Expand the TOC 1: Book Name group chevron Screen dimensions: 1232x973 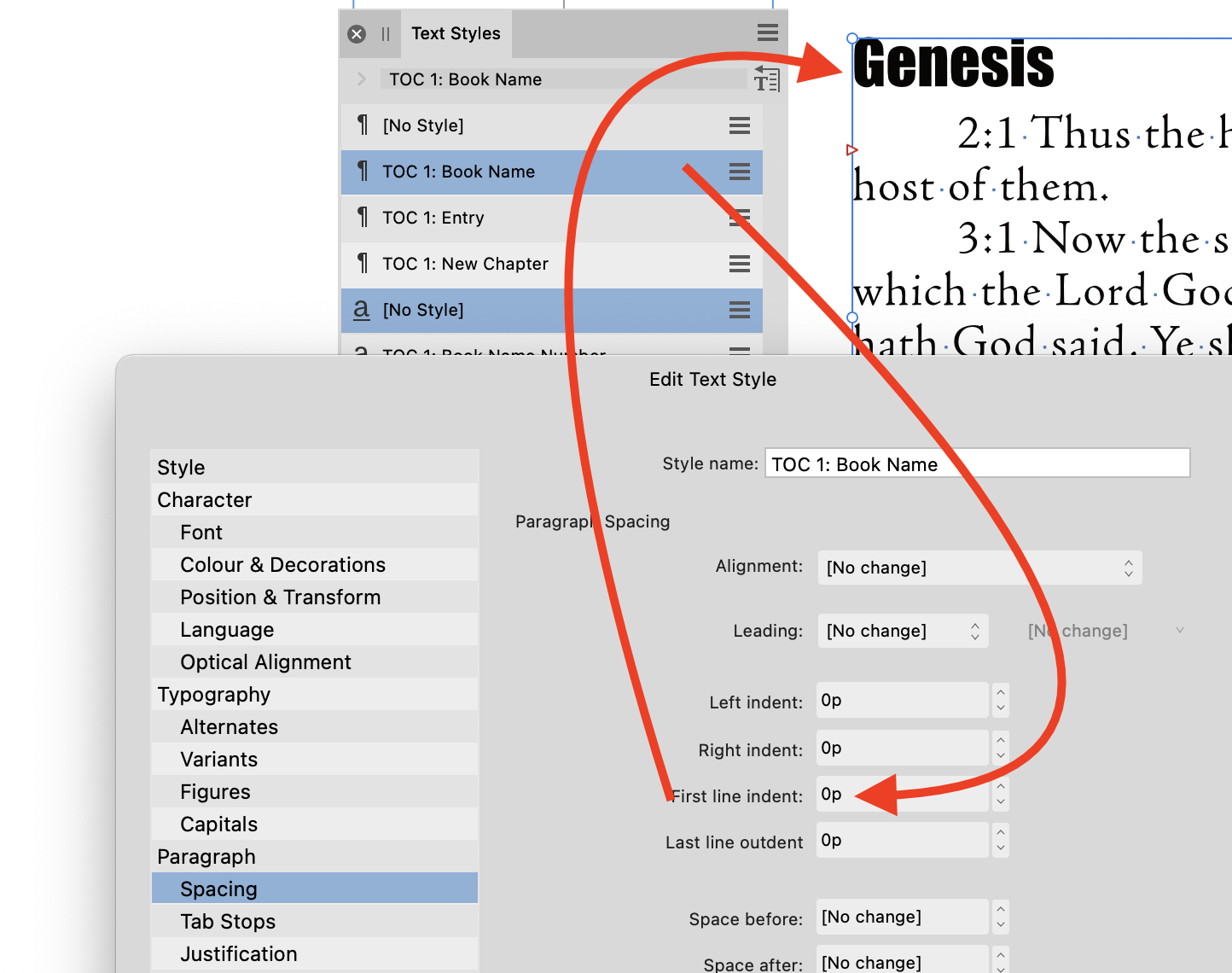[x=361, y=79]
